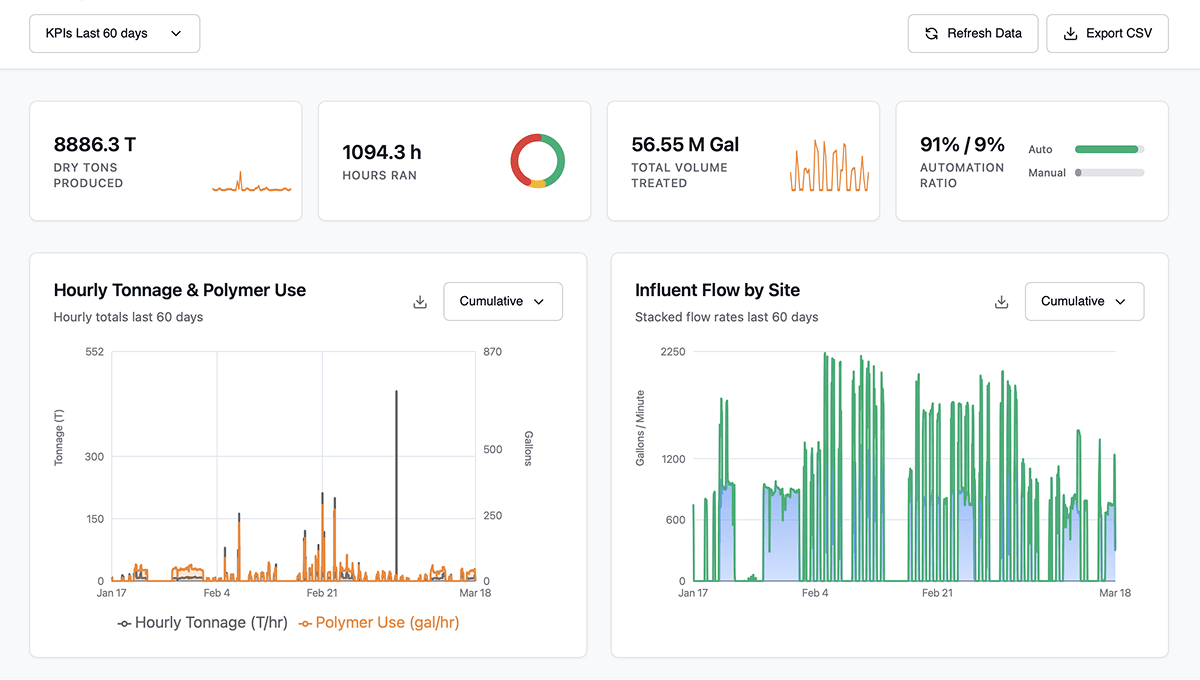This screenshot has width=1200, height=680.
Task: Click the HOURS RAN label
Action: (380, 175)
